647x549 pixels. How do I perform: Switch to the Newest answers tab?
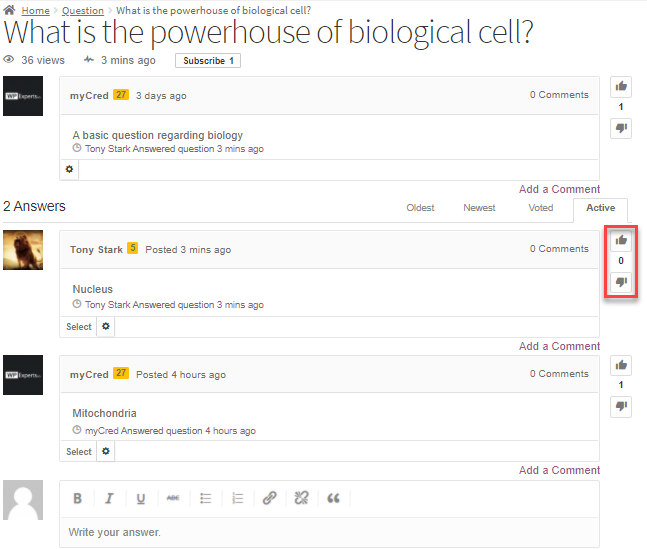479,208
